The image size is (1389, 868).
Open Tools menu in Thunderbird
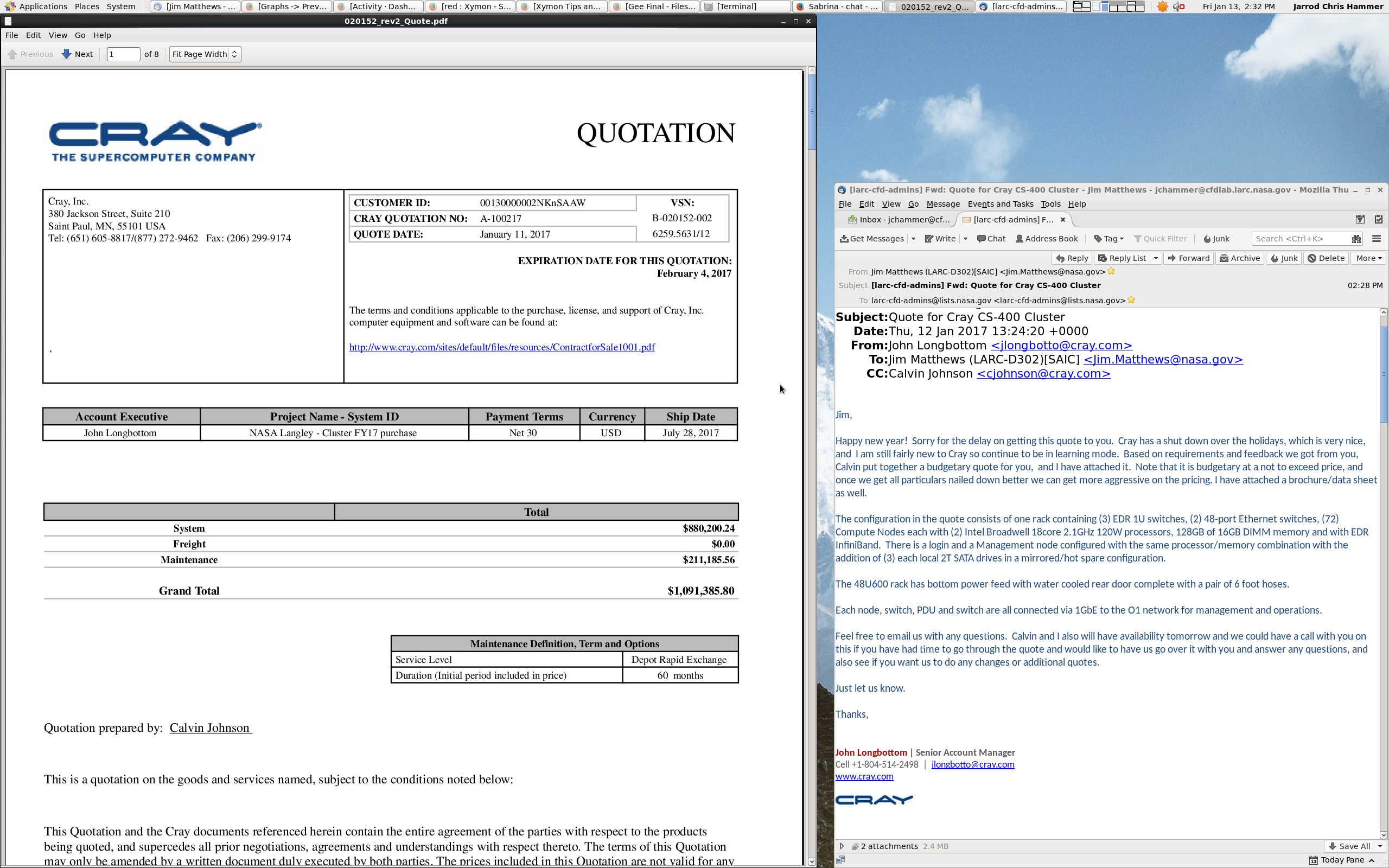(x=1050, y=204)
